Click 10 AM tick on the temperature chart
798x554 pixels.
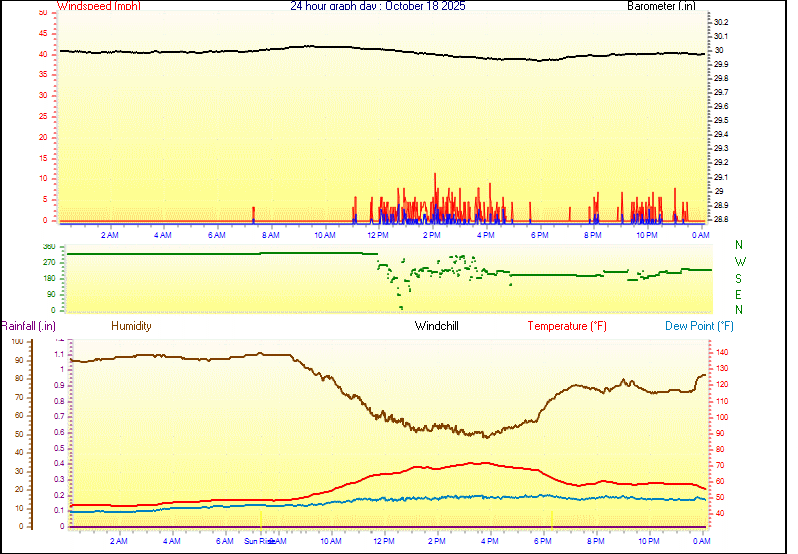(x=328, y=541)
